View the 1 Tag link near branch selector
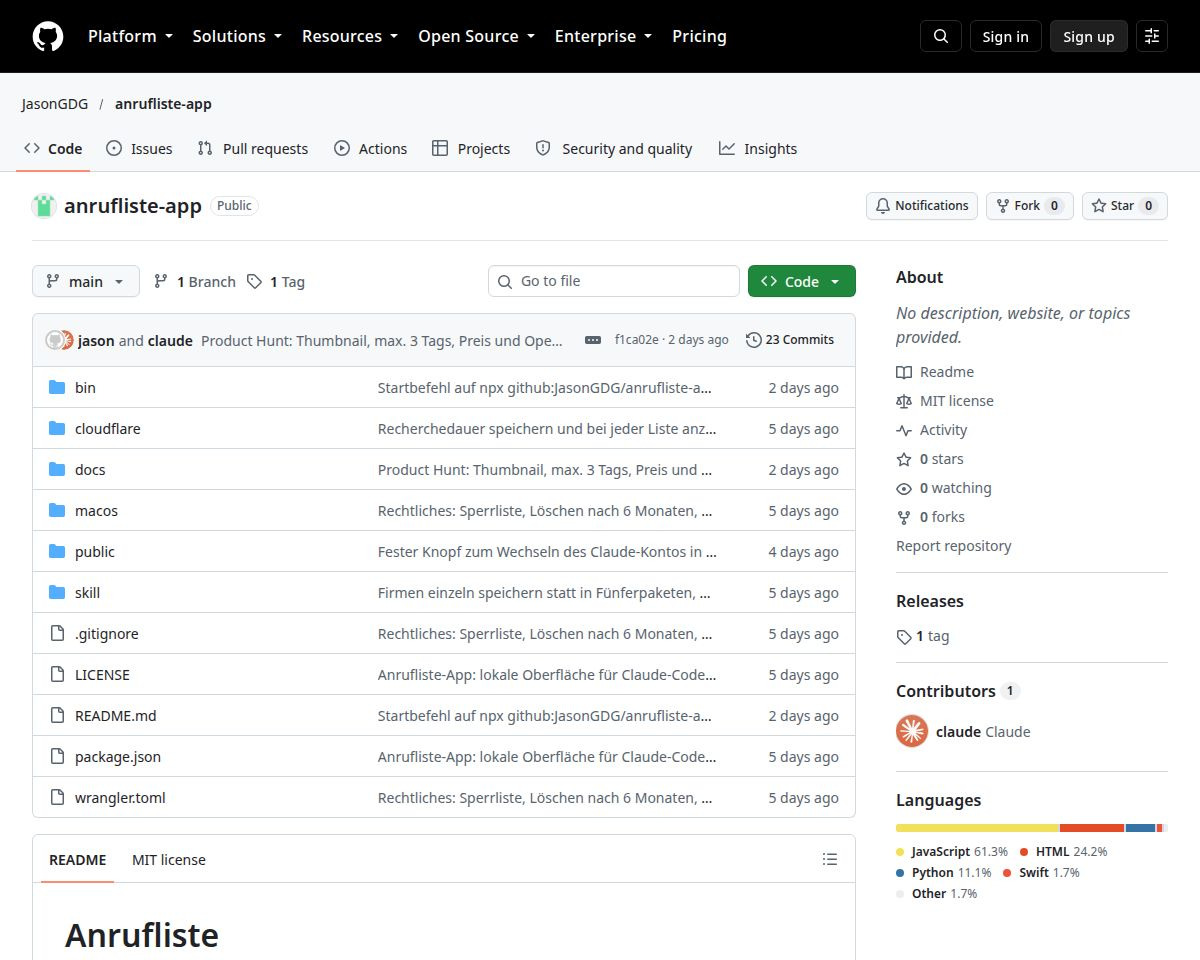1200x960 pixels. pyautogui.click(x=276, y=282)
